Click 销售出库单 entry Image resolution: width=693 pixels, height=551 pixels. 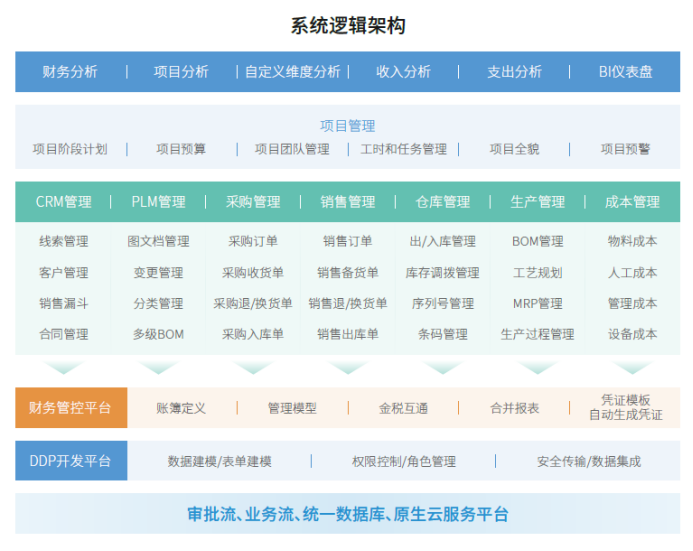pyautogui.click(x=348, y=334)
